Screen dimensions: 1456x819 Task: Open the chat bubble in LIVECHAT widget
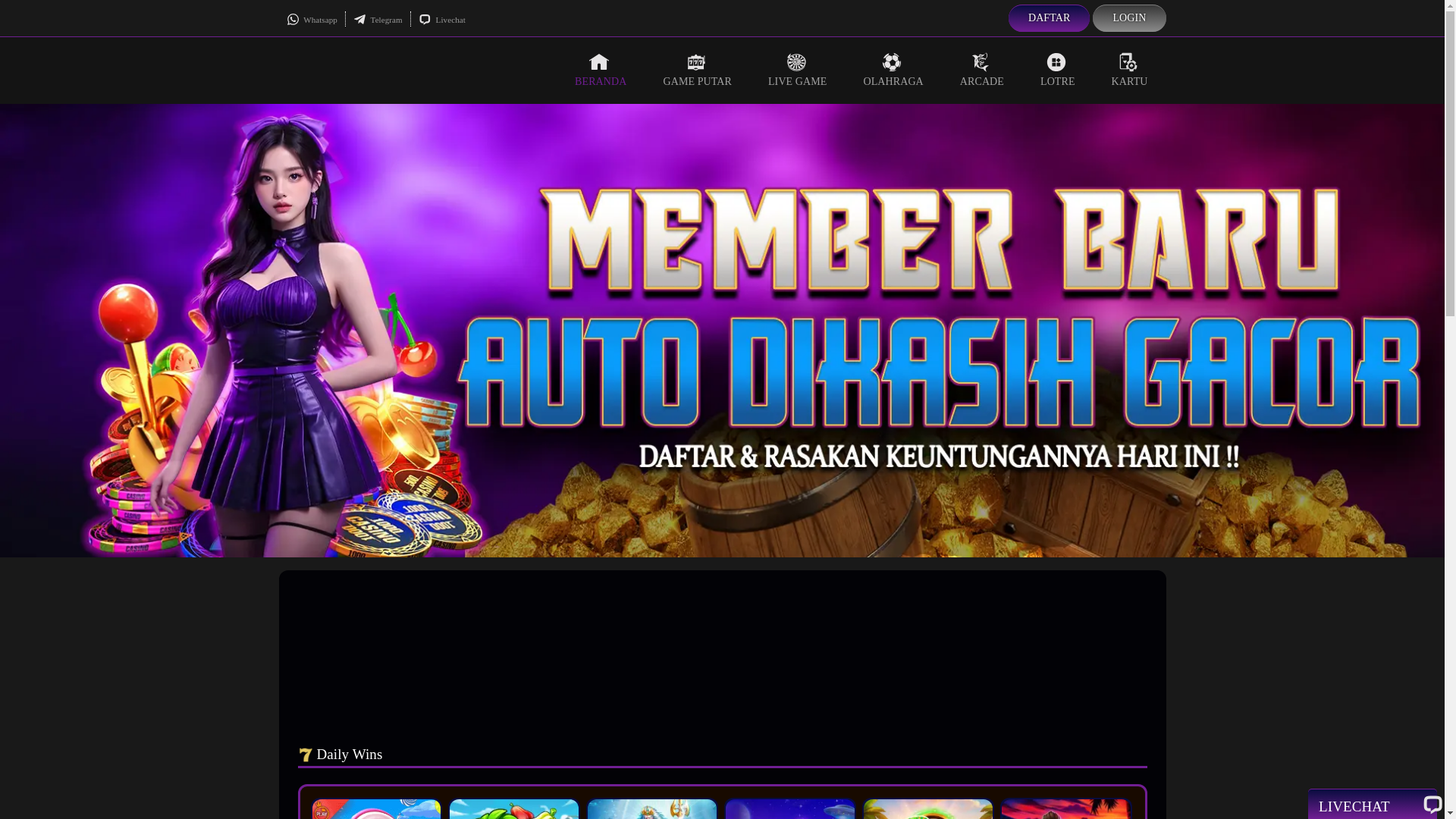tap(1432, 805)
